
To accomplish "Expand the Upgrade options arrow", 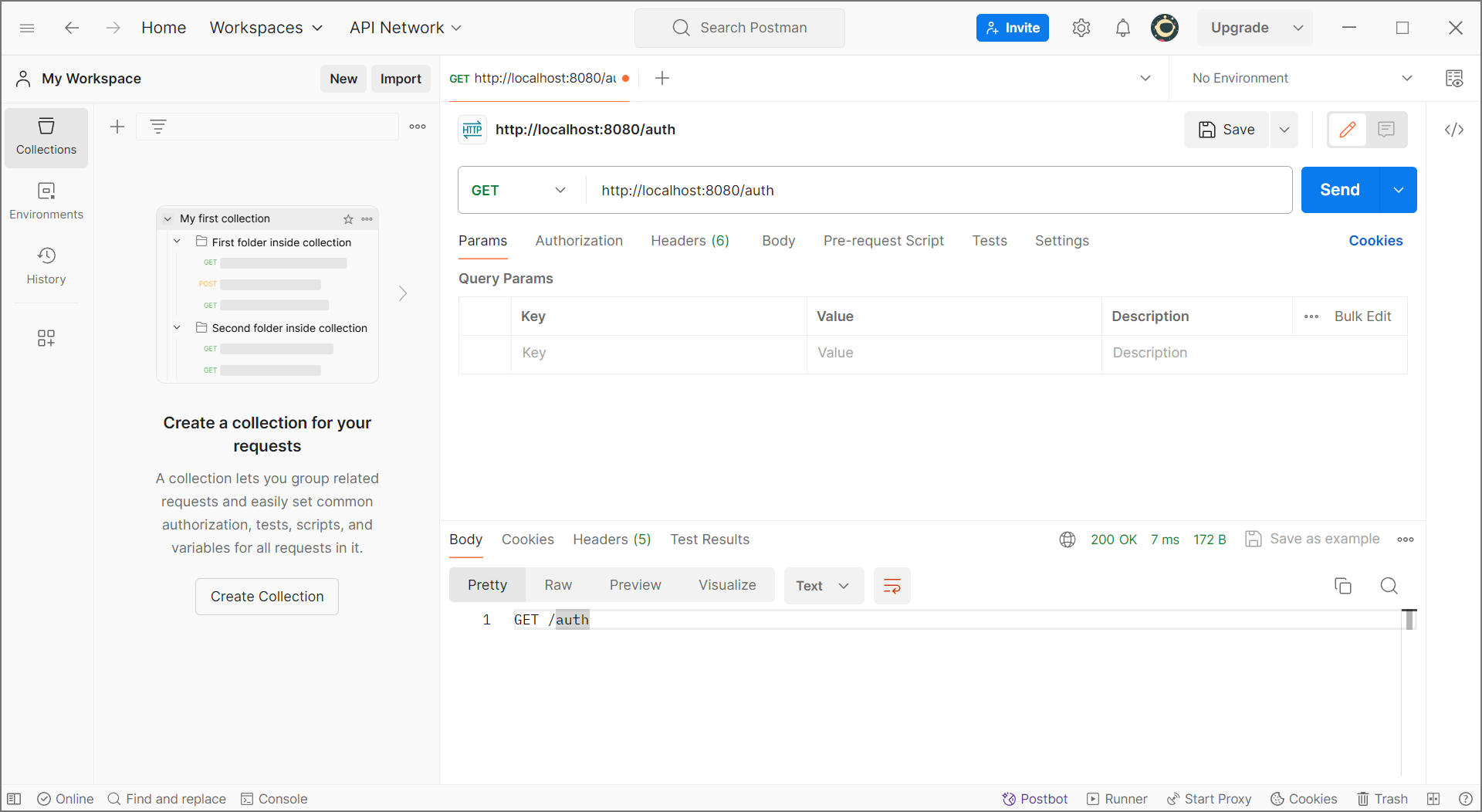I will pyautogui.click(x=1298, y=28).
